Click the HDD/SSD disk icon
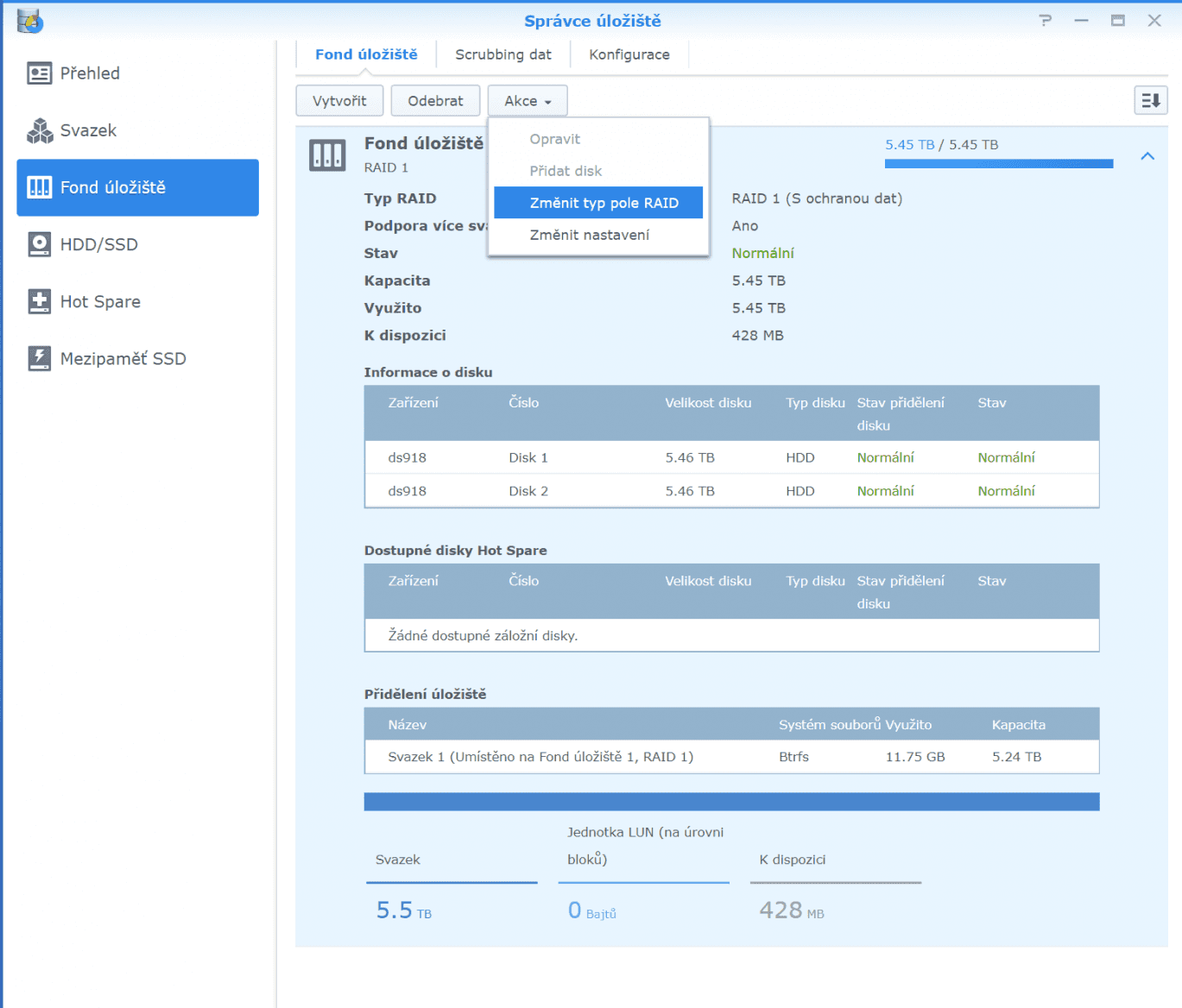Viewport: 1182px width, 1008px height. pos(40,244)
